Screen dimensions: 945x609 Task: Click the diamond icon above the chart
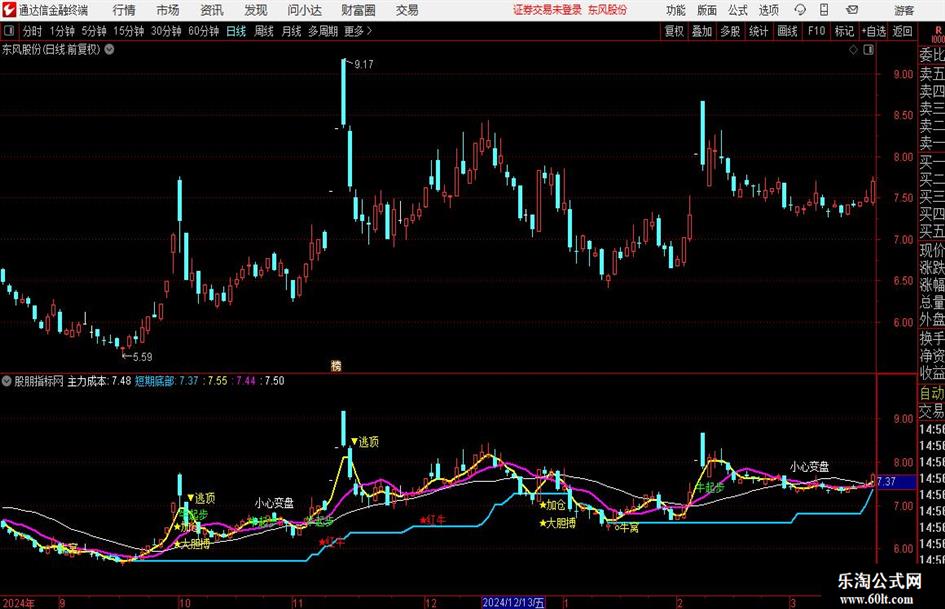(853, 50)
